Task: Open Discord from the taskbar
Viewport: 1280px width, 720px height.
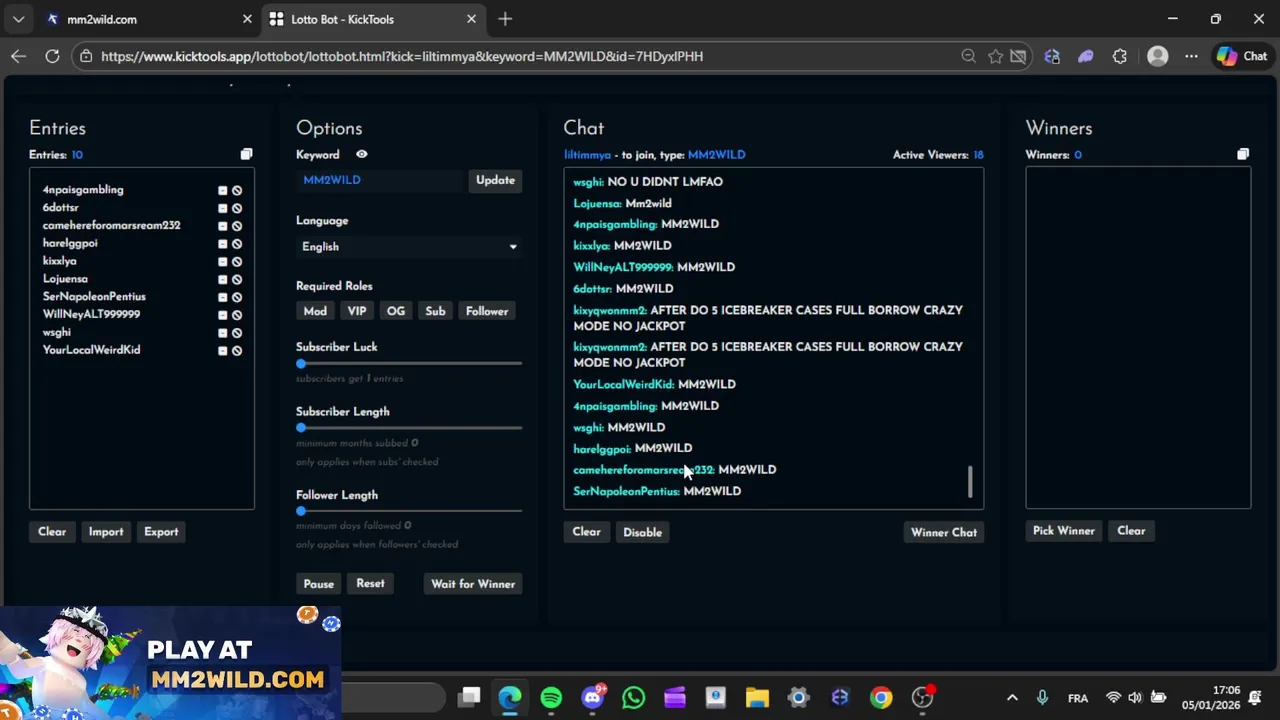Action: [x=593, y=697]
